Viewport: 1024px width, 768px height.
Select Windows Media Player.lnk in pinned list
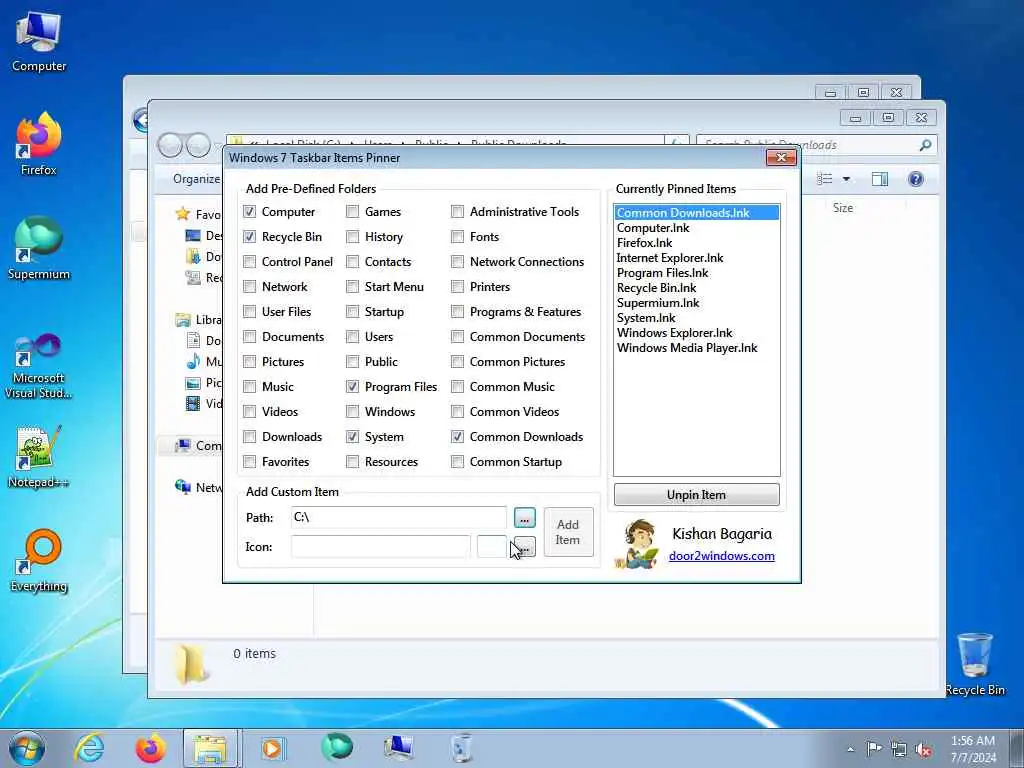click(696, 348)
